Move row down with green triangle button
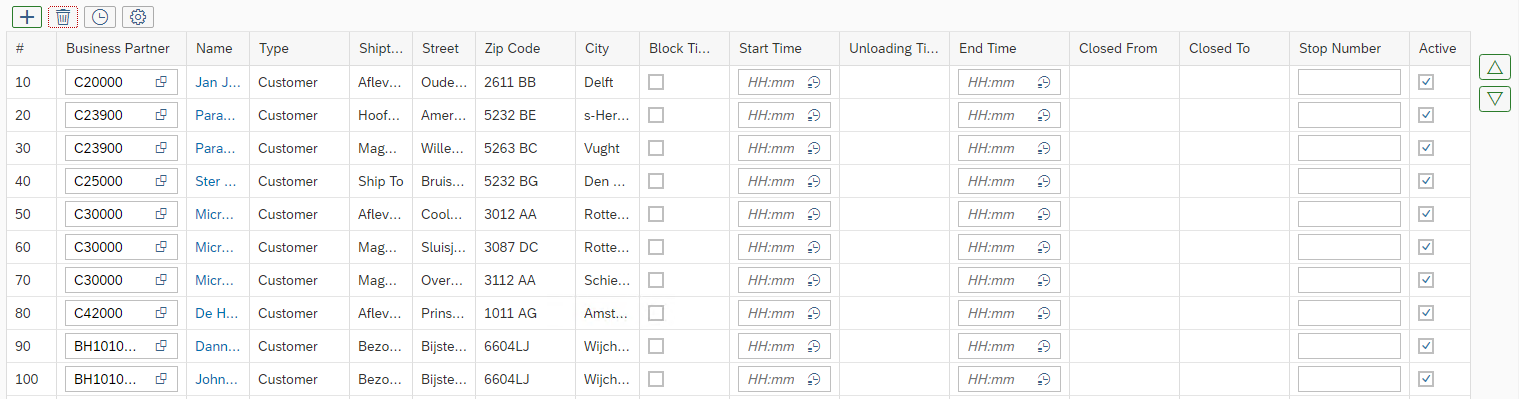 (1494, 98)
